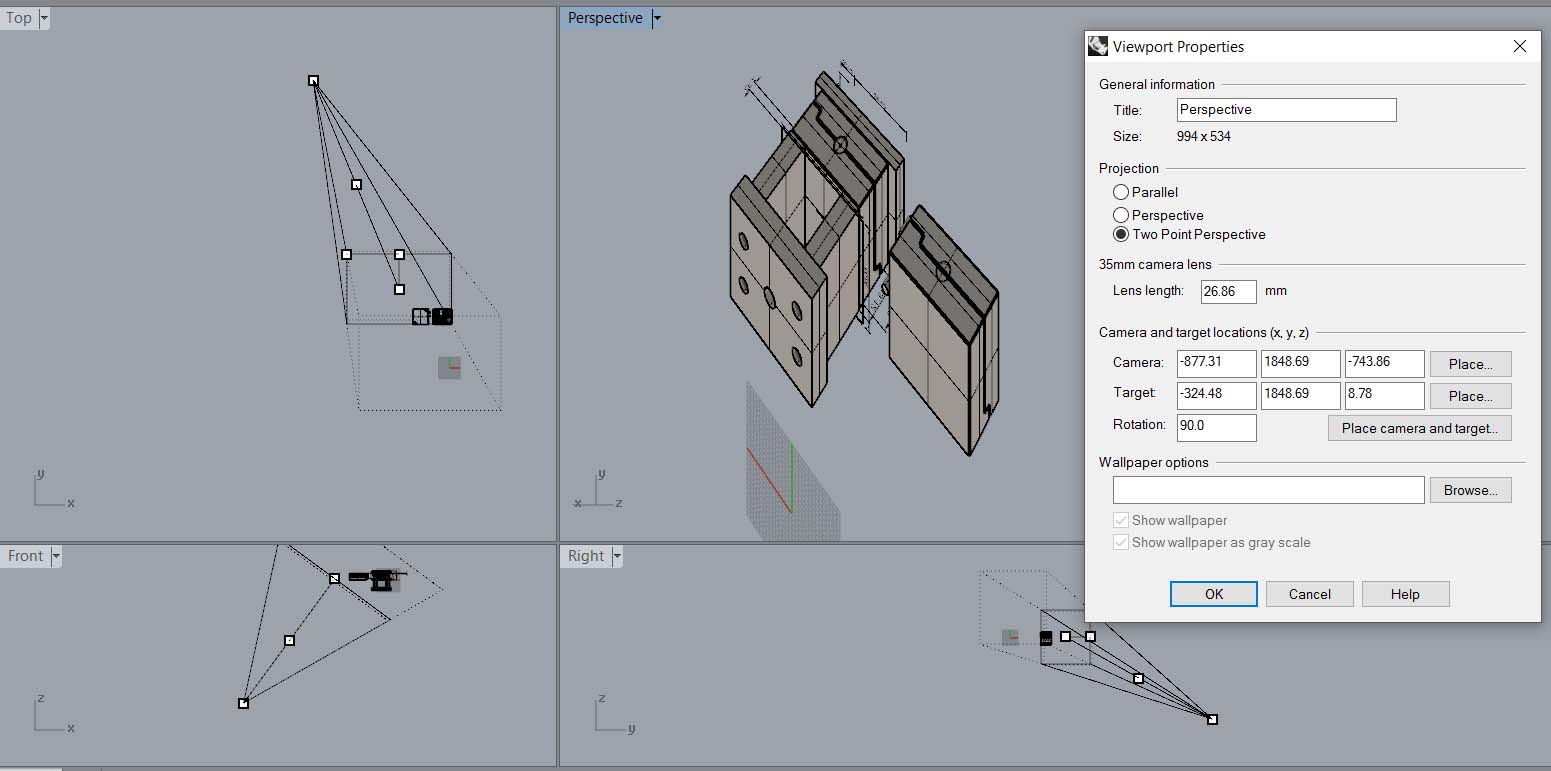The image size is (1551, 771).
Task: Click Browse to choose a wallpaper
Action: pos(1470,490)
